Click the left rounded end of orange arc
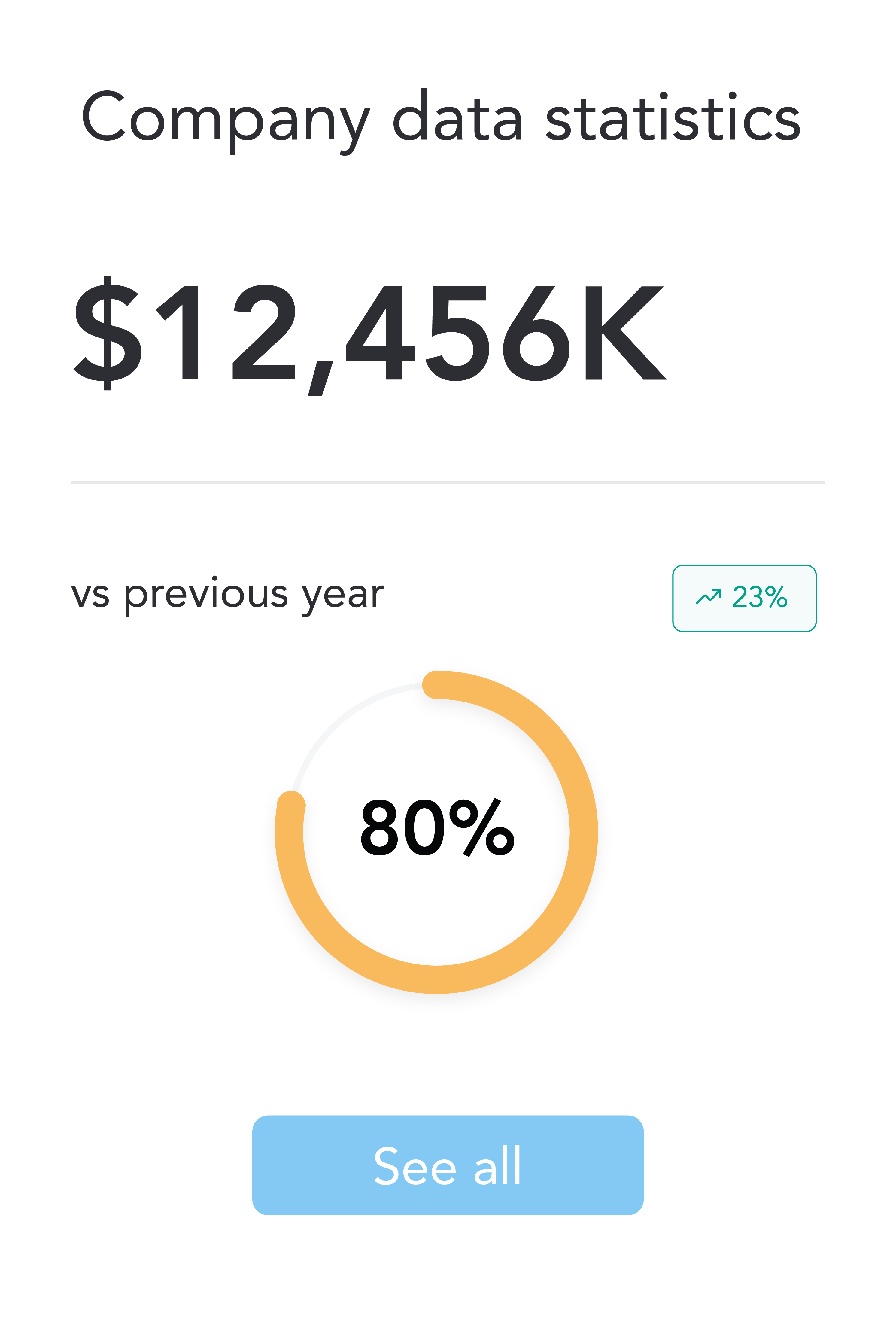 (x=290, y=804)
